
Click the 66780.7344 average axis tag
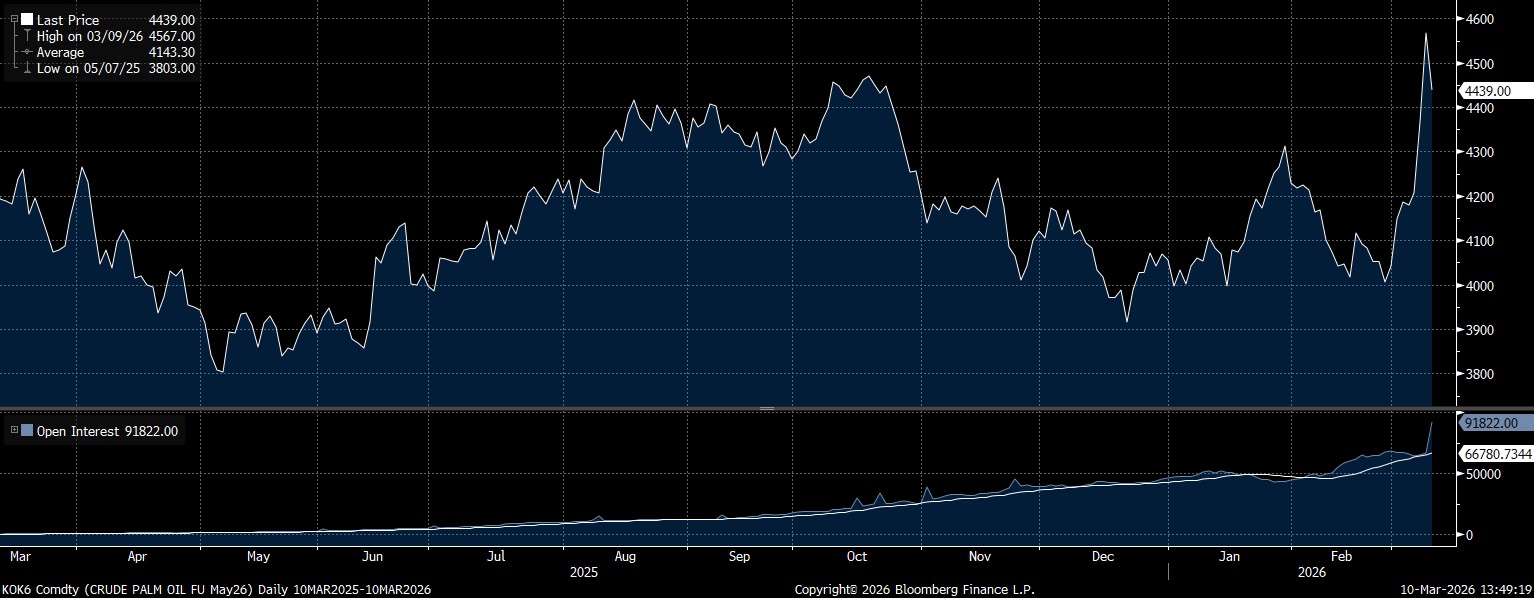point(1495,453)
